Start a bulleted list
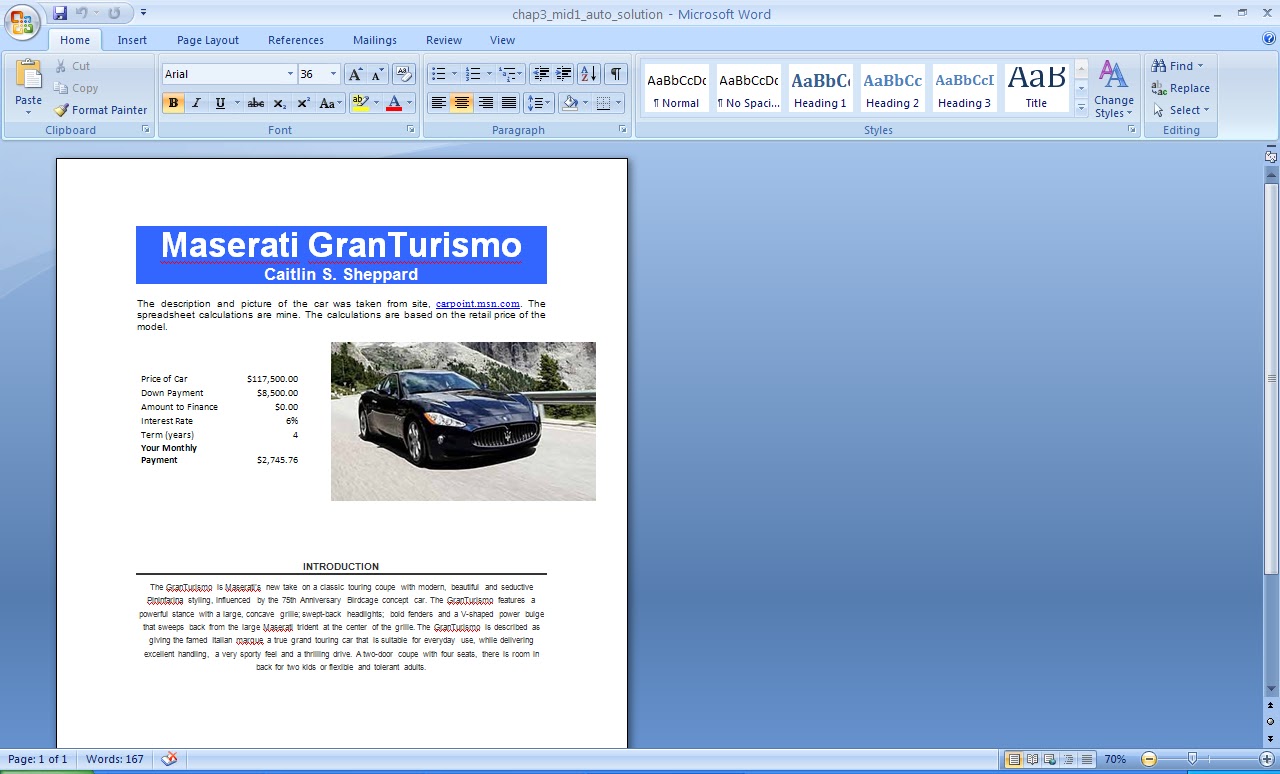The image size is (1280, 774). 437,74
